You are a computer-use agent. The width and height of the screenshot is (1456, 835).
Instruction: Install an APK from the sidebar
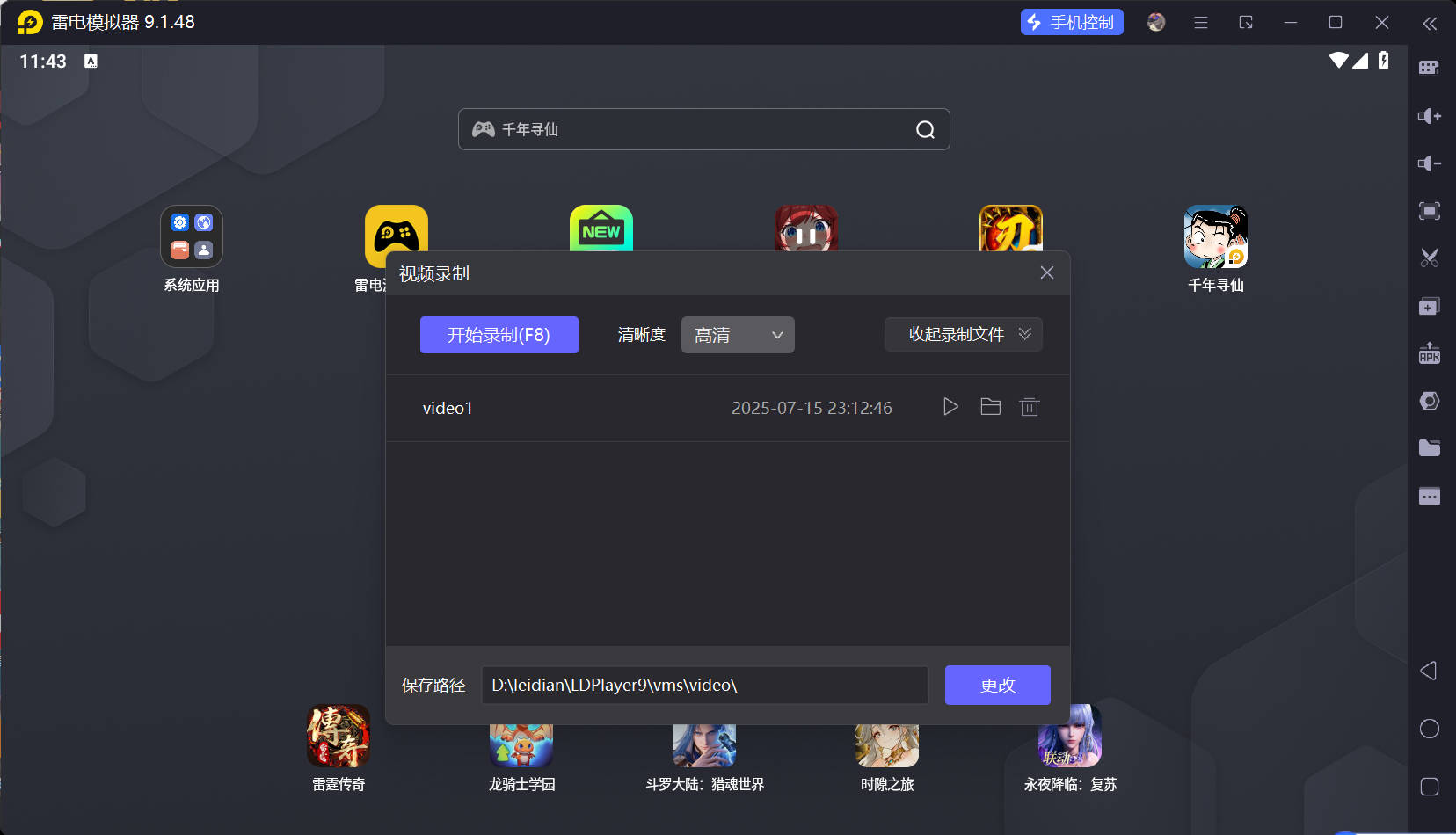pos(1430,353)
